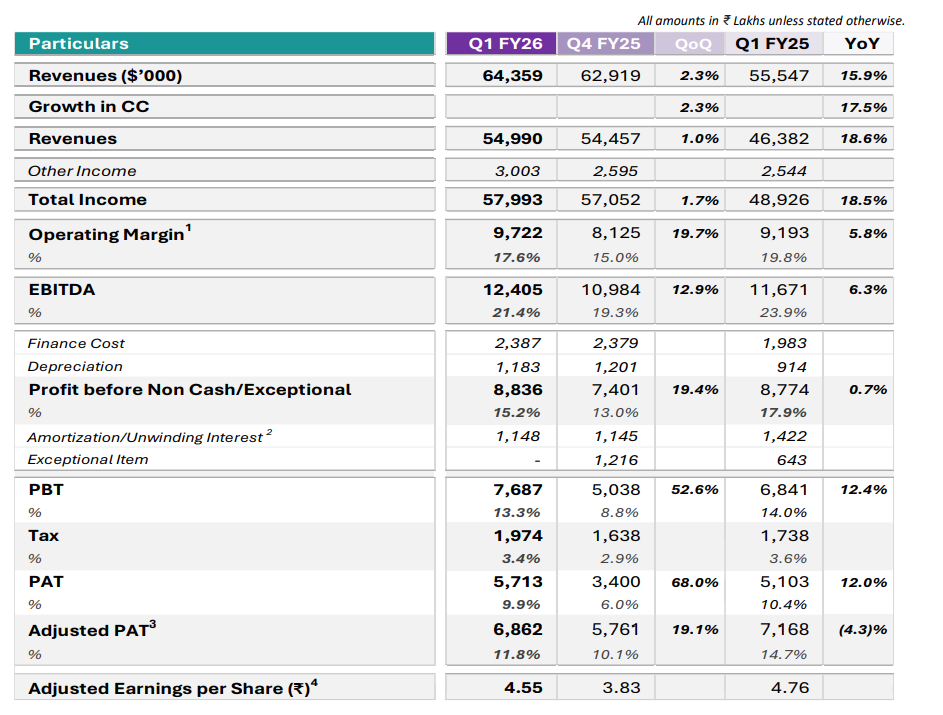Select the 1,422 amortization value
Image resolution: width=943 pixels, height=715 pixels.
[x=784, y=436]
